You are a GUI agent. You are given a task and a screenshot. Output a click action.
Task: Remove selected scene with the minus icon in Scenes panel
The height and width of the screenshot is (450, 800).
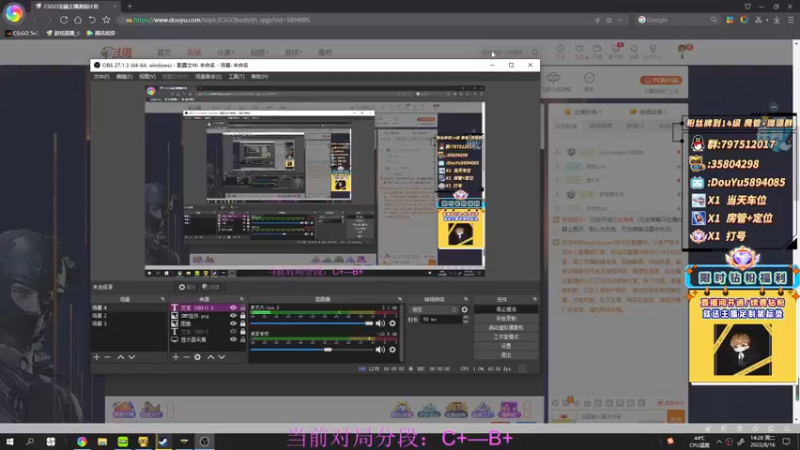click(108, 357)
